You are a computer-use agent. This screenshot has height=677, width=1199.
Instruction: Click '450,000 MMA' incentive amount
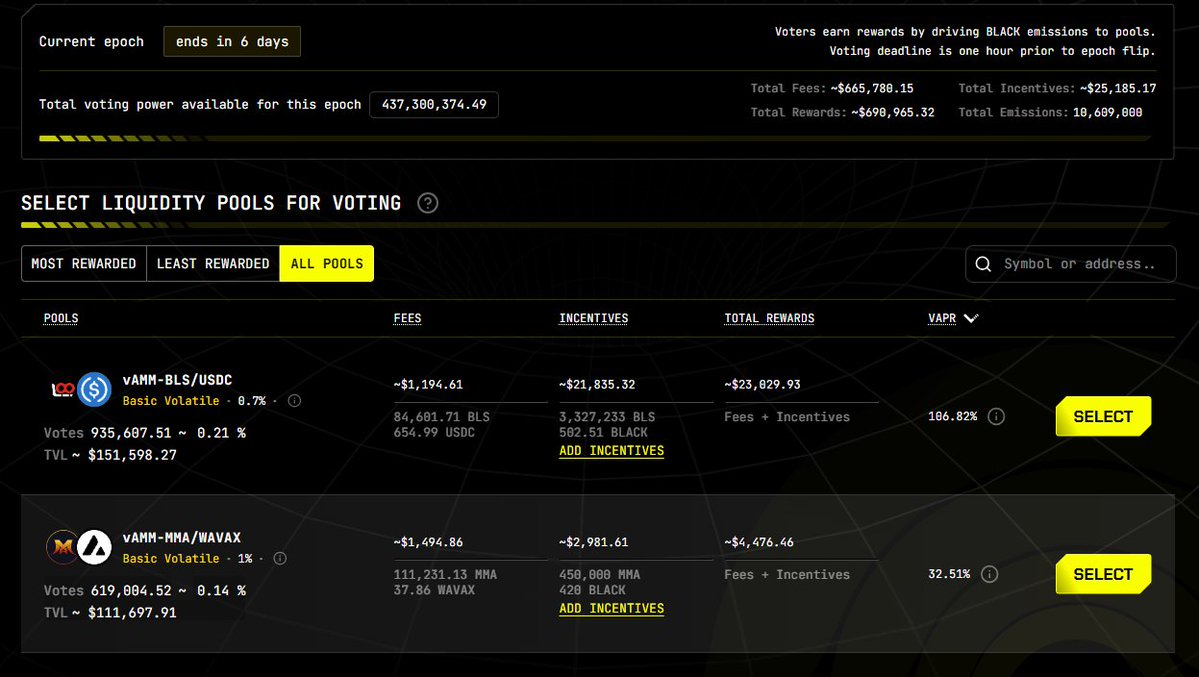point(600,574)
